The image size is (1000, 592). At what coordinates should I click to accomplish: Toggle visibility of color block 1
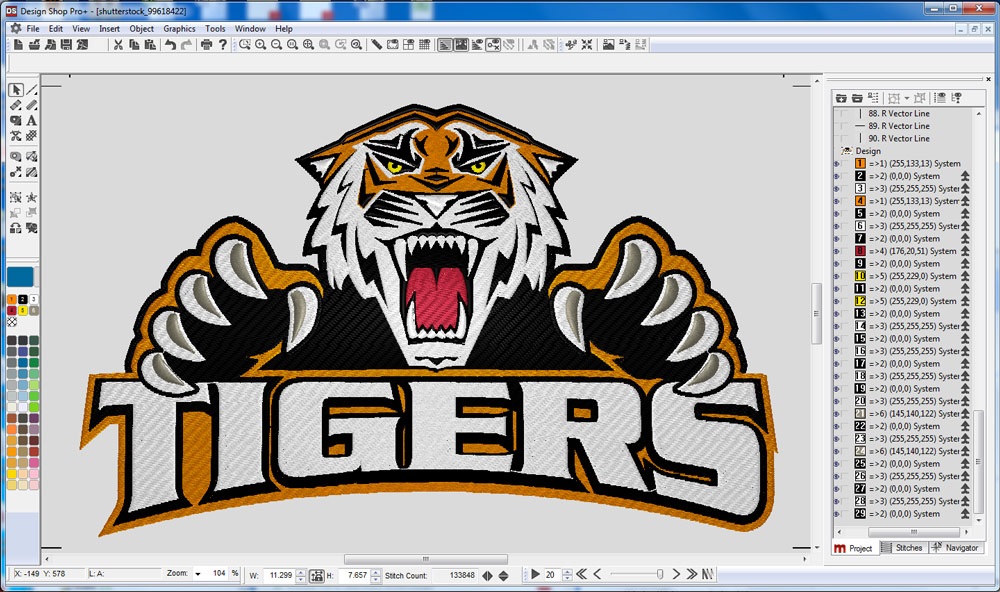pyautogui.click(x=837, y=164)
